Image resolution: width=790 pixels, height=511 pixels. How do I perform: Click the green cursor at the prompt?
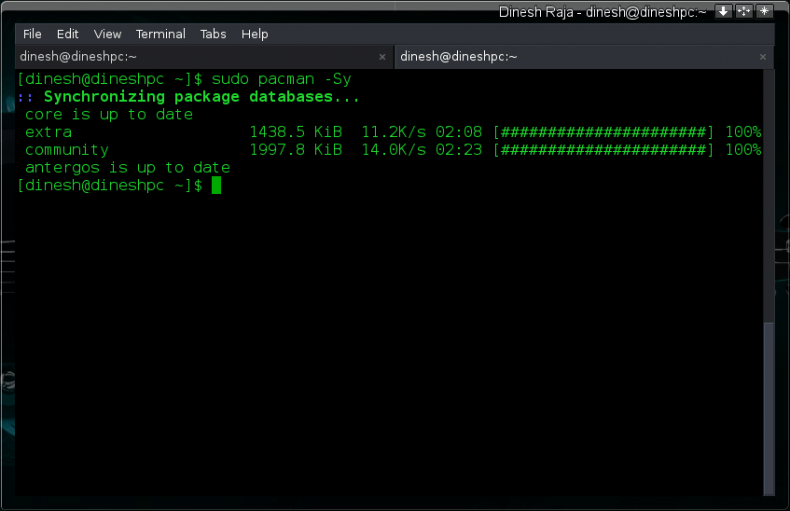[x=216, y=185]
